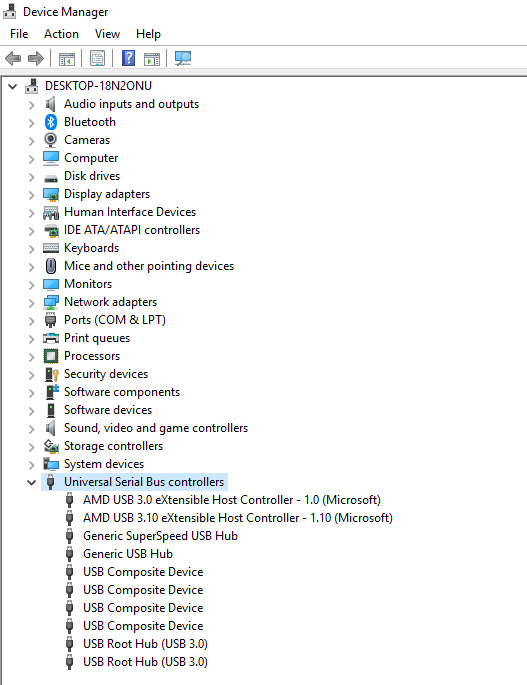527x685 pixels.
Task: Click the Generic USB Hub plug icon
Action: (x=69, y=554)
